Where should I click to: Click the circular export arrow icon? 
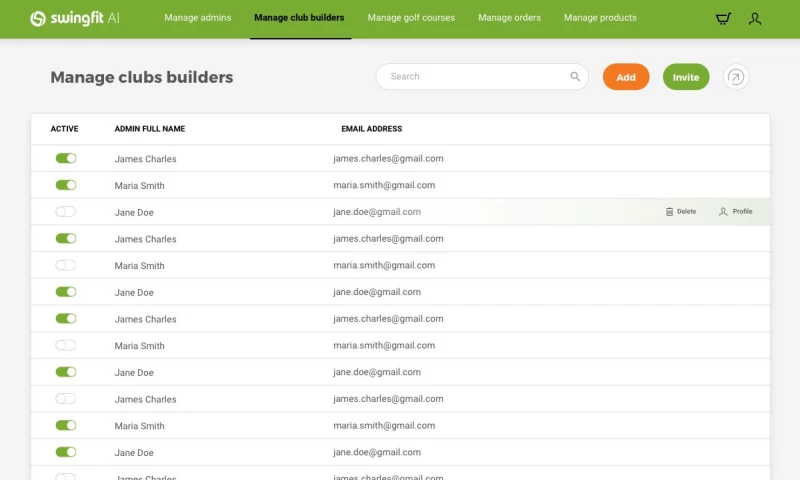pos(736,77)
